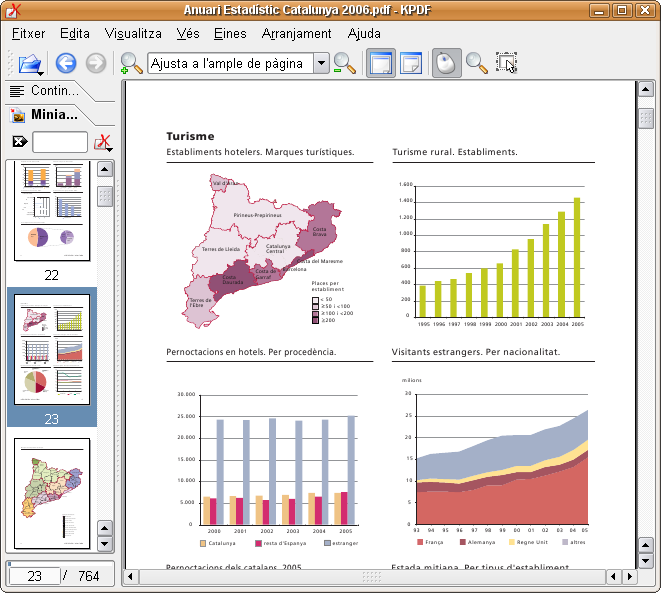Click the 'Ajusta a l'ample de pàgina' zoom field
The height and width of the screenshot is (593, 661).
pyautogui.click(x=231, y=63)
